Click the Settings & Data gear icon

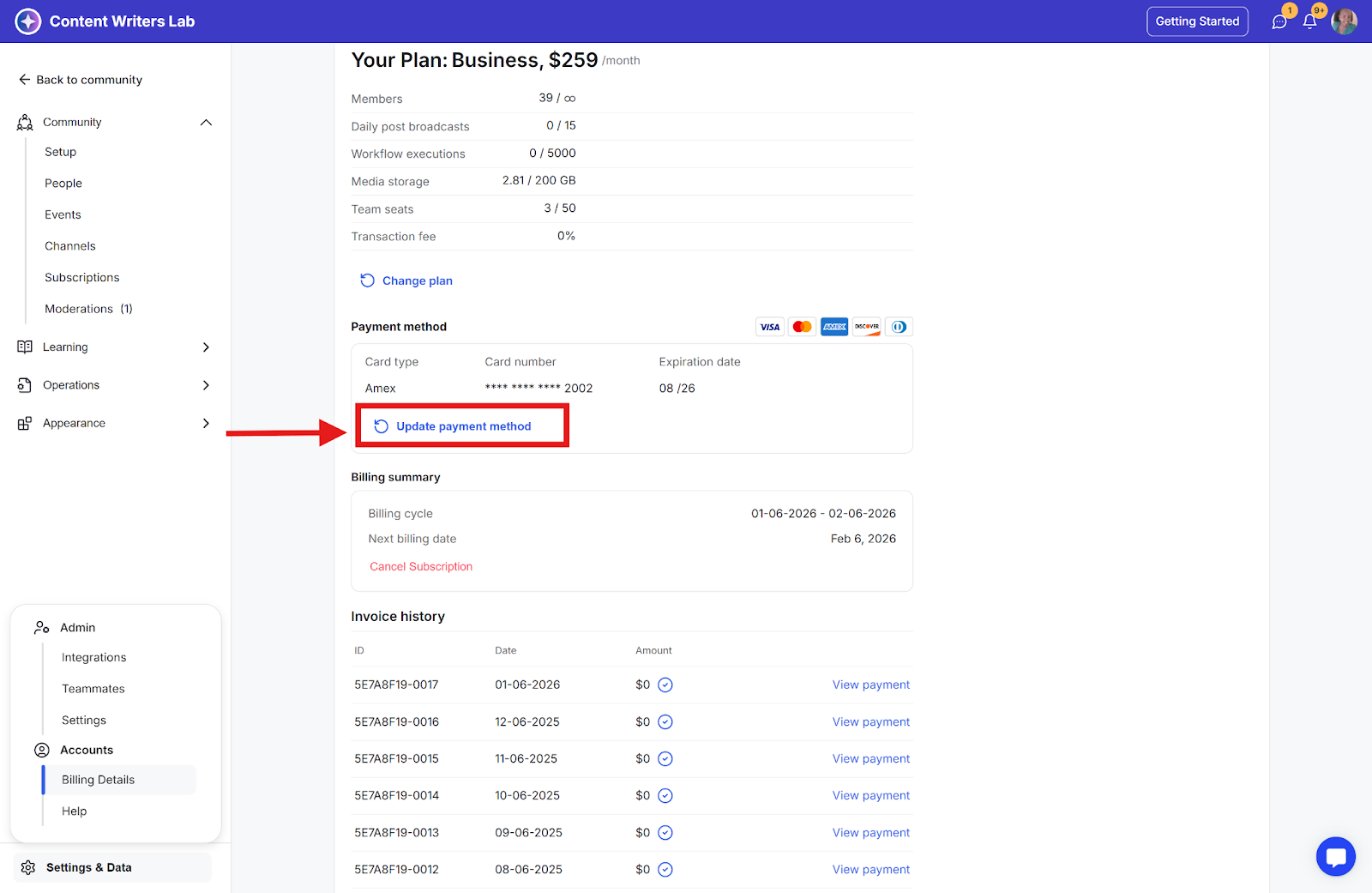click(28, 867)
